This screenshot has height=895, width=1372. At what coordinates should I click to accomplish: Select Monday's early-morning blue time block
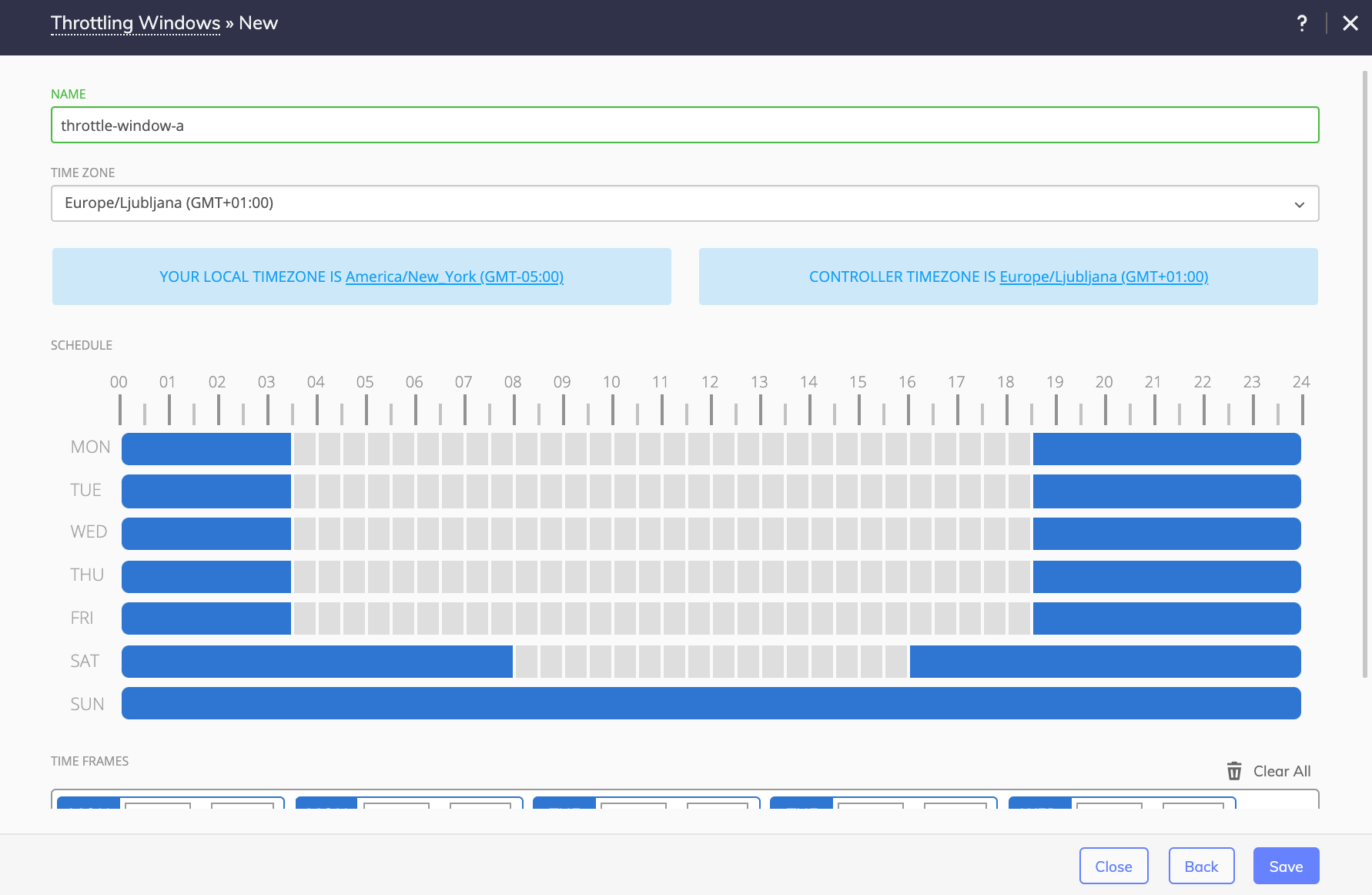206,449
